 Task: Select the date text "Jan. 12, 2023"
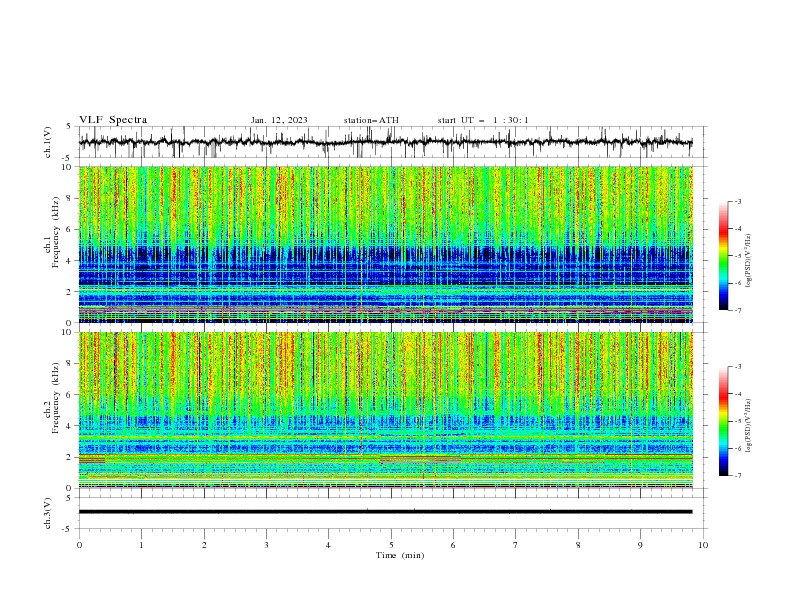[279, 120]
